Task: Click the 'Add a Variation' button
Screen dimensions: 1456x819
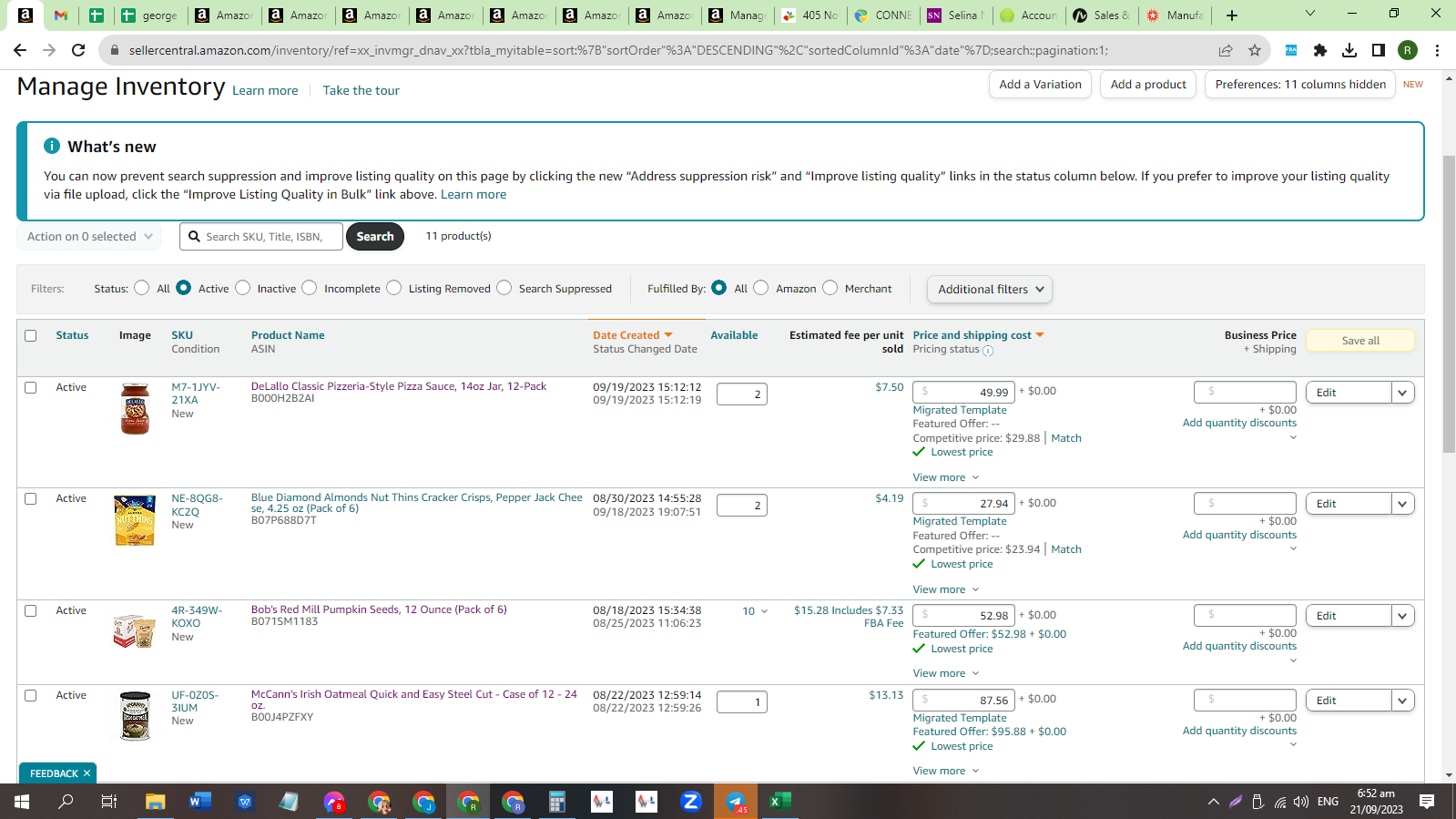Action: point(1040,85)
